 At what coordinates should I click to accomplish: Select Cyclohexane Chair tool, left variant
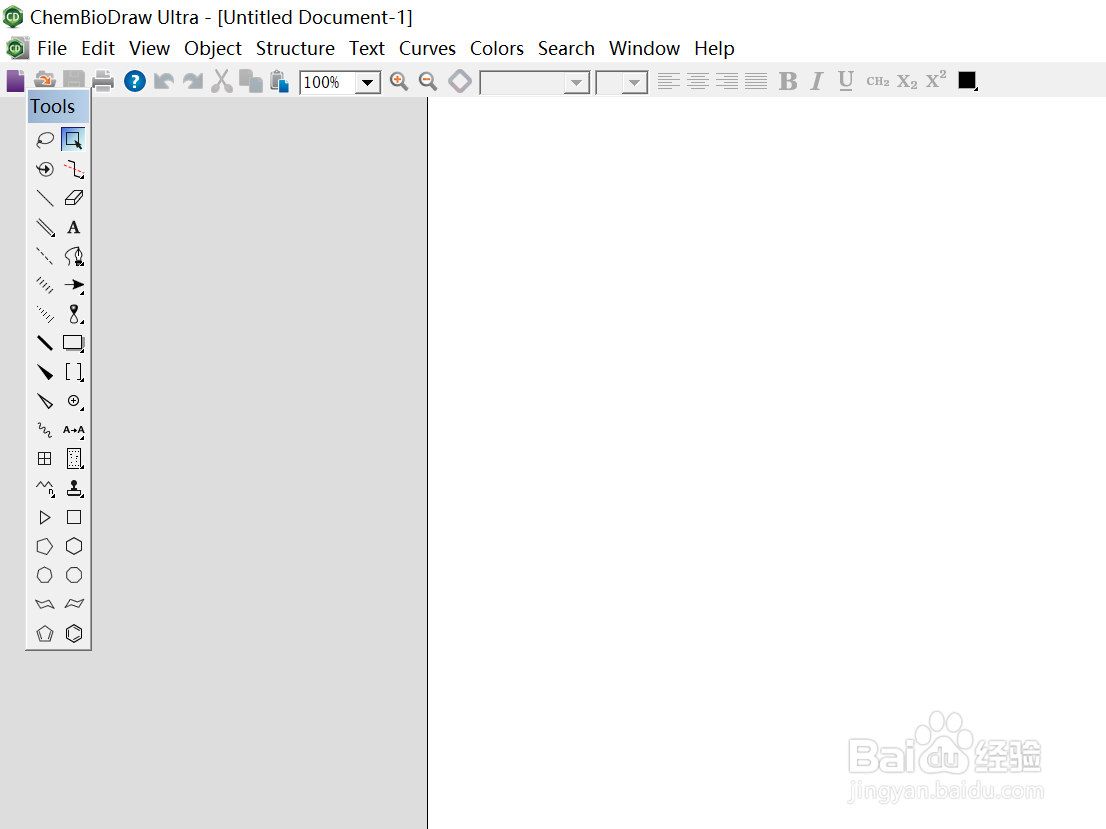(44, 604)
